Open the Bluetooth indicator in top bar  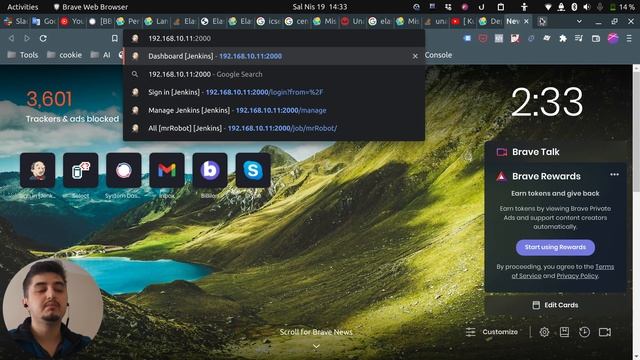coord(574,7)
